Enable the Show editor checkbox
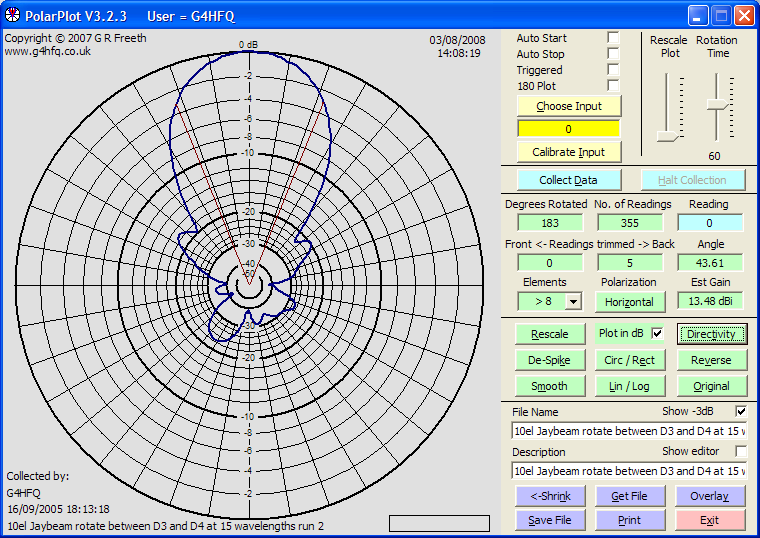This screenshot has height=538, width=760. 741,451
